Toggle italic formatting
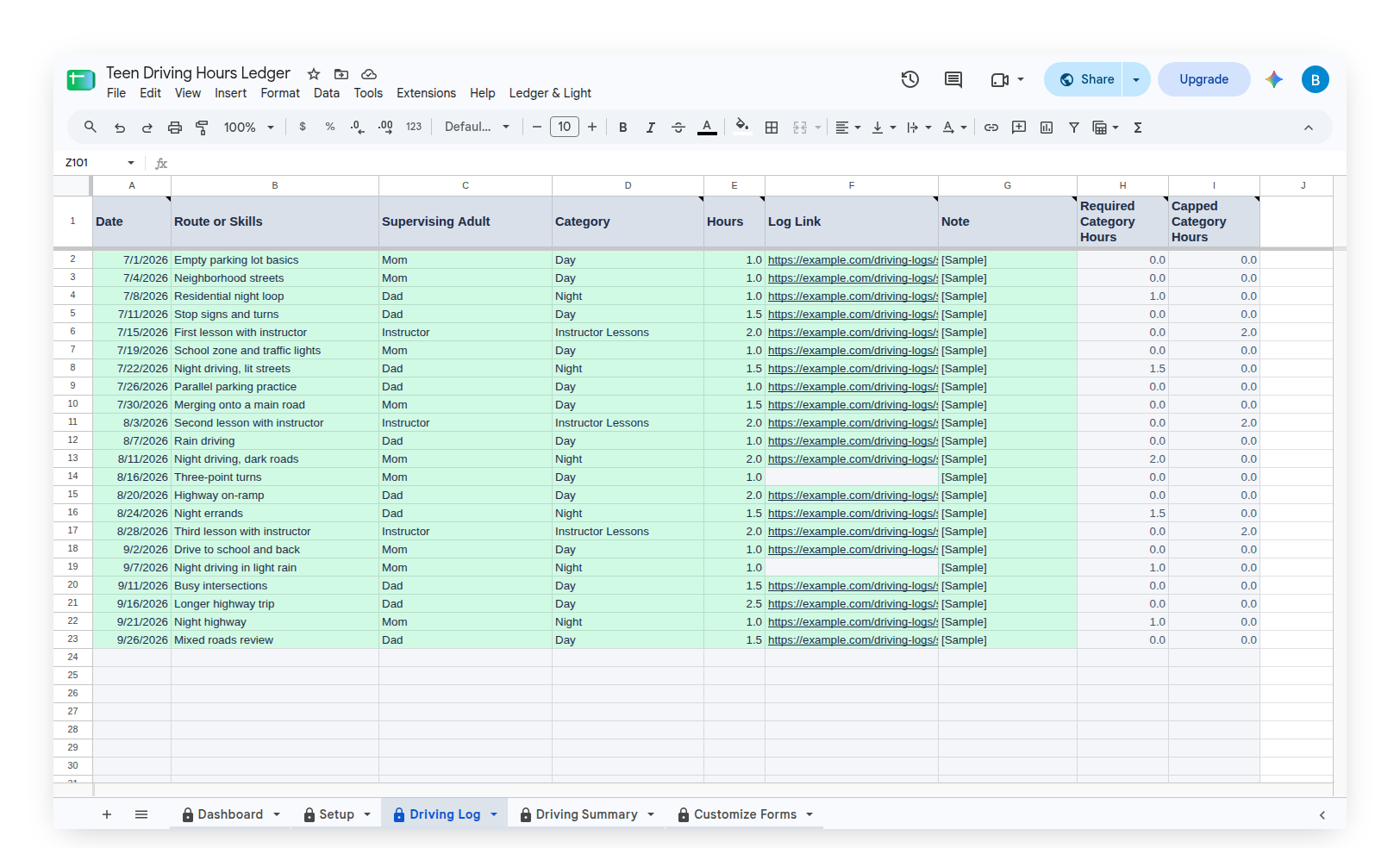The height and width of the screenshot is (848, 1400). click(x=651, y=128)
